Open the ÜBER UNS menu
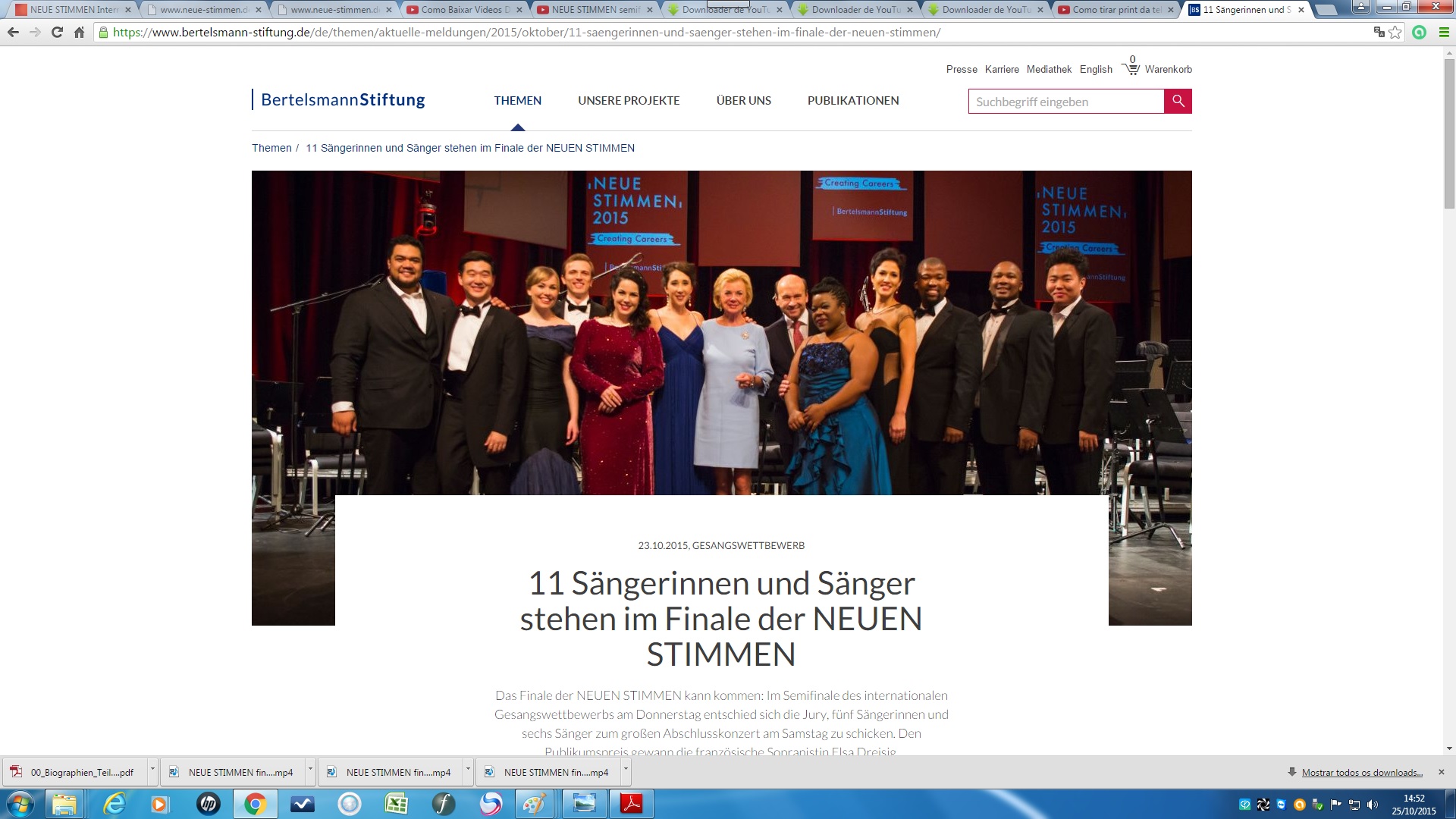 click(743, 101)
